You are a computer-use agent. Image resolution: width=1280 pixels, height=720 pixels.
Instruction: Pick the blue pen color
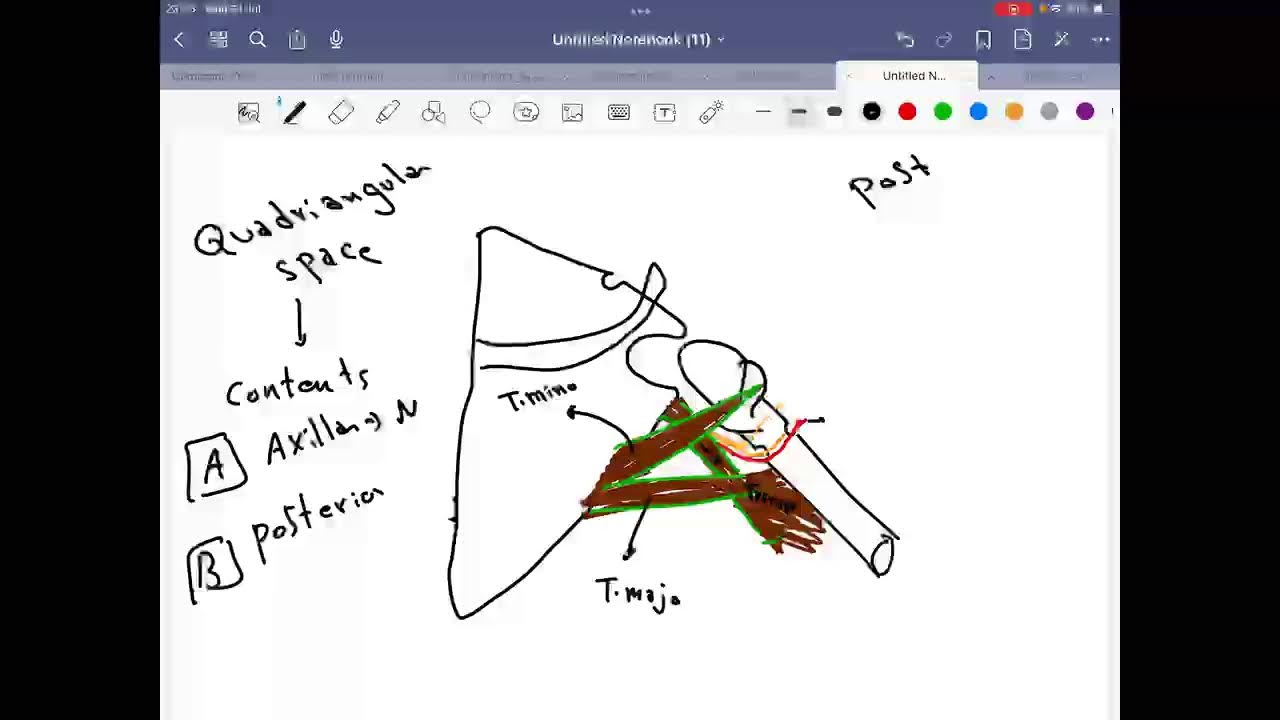point(978,112)
